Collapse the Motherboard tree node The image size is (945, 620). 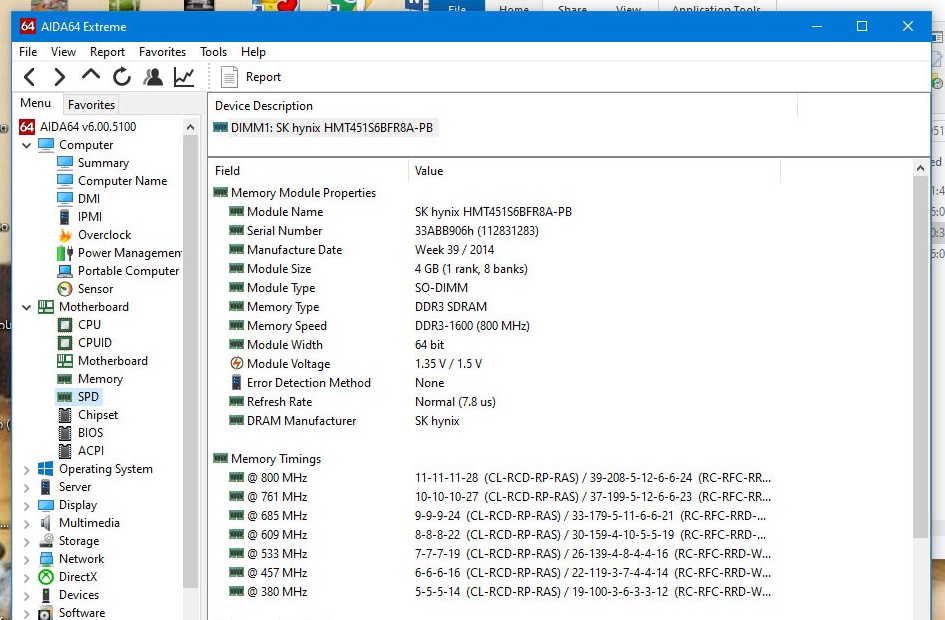point(27,307)
